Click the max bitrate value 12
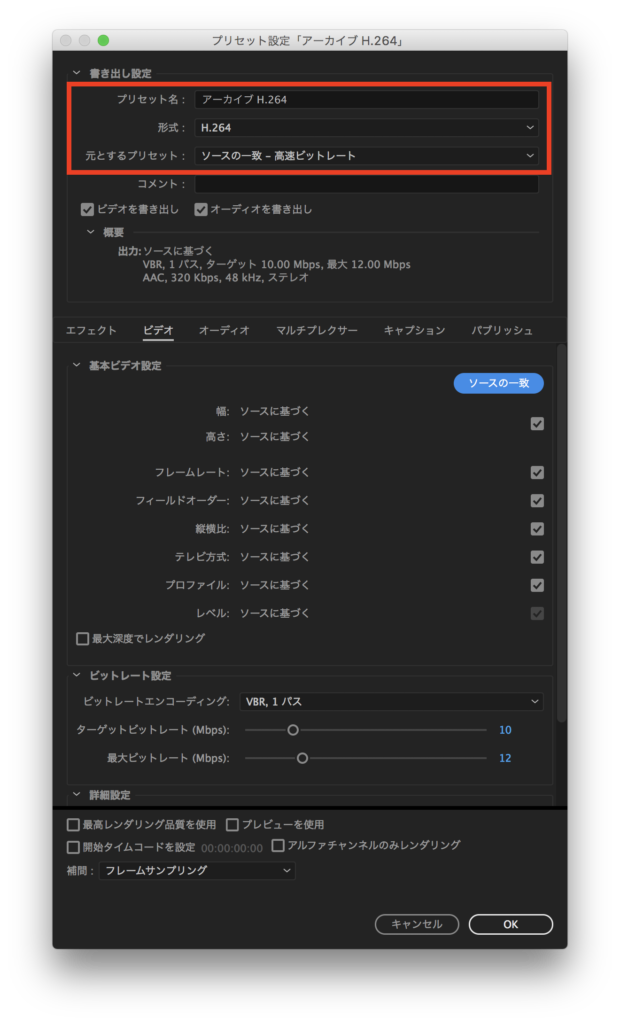This screenshot has height=1024, width=620. [505, 758]
